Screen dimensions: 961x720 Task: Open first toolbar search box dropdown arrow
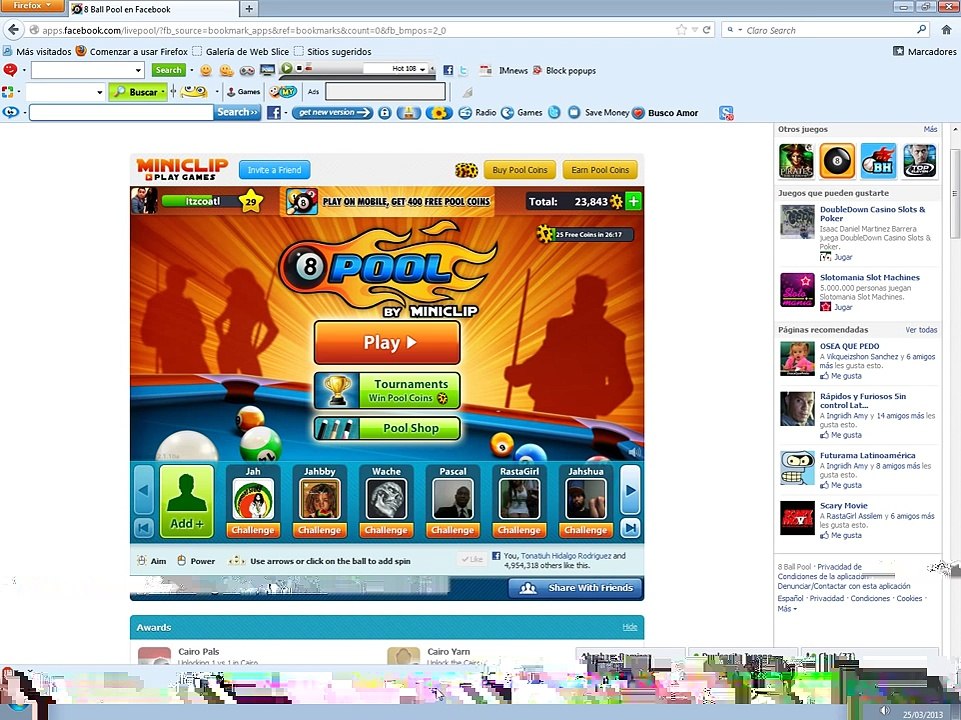coord(138,70)
